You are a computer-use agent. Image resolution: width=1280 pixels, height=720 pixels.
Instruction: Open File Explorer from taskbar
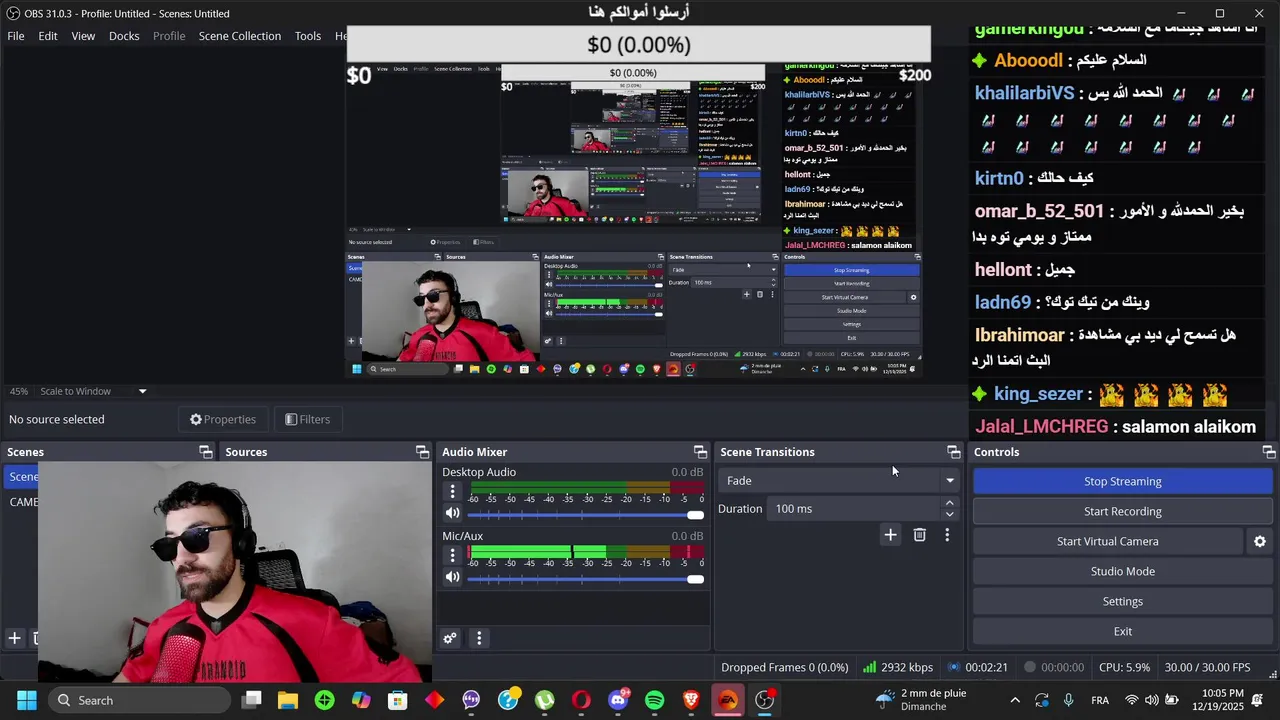coord(288,700)
